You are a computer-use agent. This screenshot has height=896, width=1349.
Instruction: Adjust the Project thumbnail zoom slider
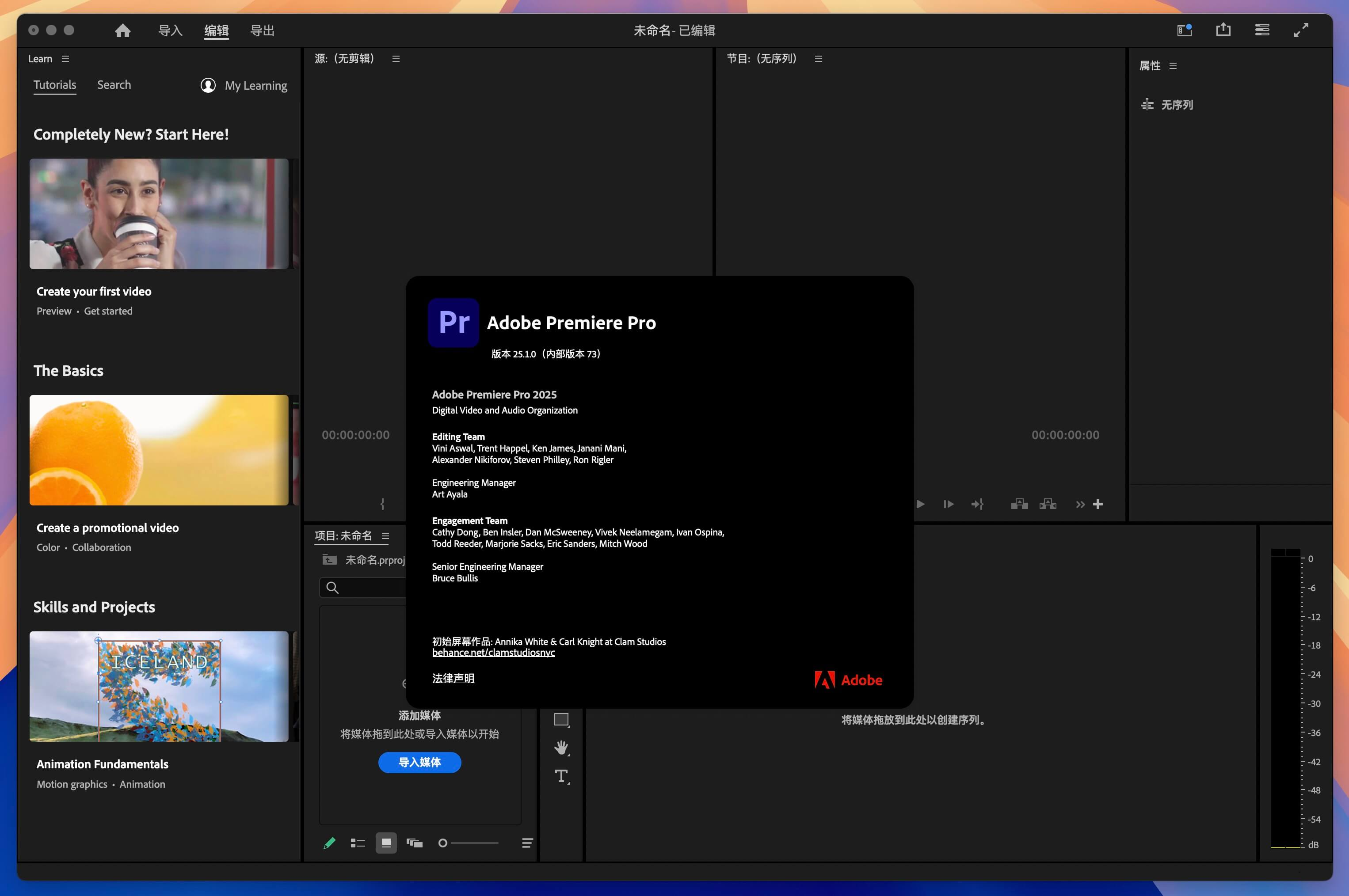pyautogui.click(x=443, y=843)
